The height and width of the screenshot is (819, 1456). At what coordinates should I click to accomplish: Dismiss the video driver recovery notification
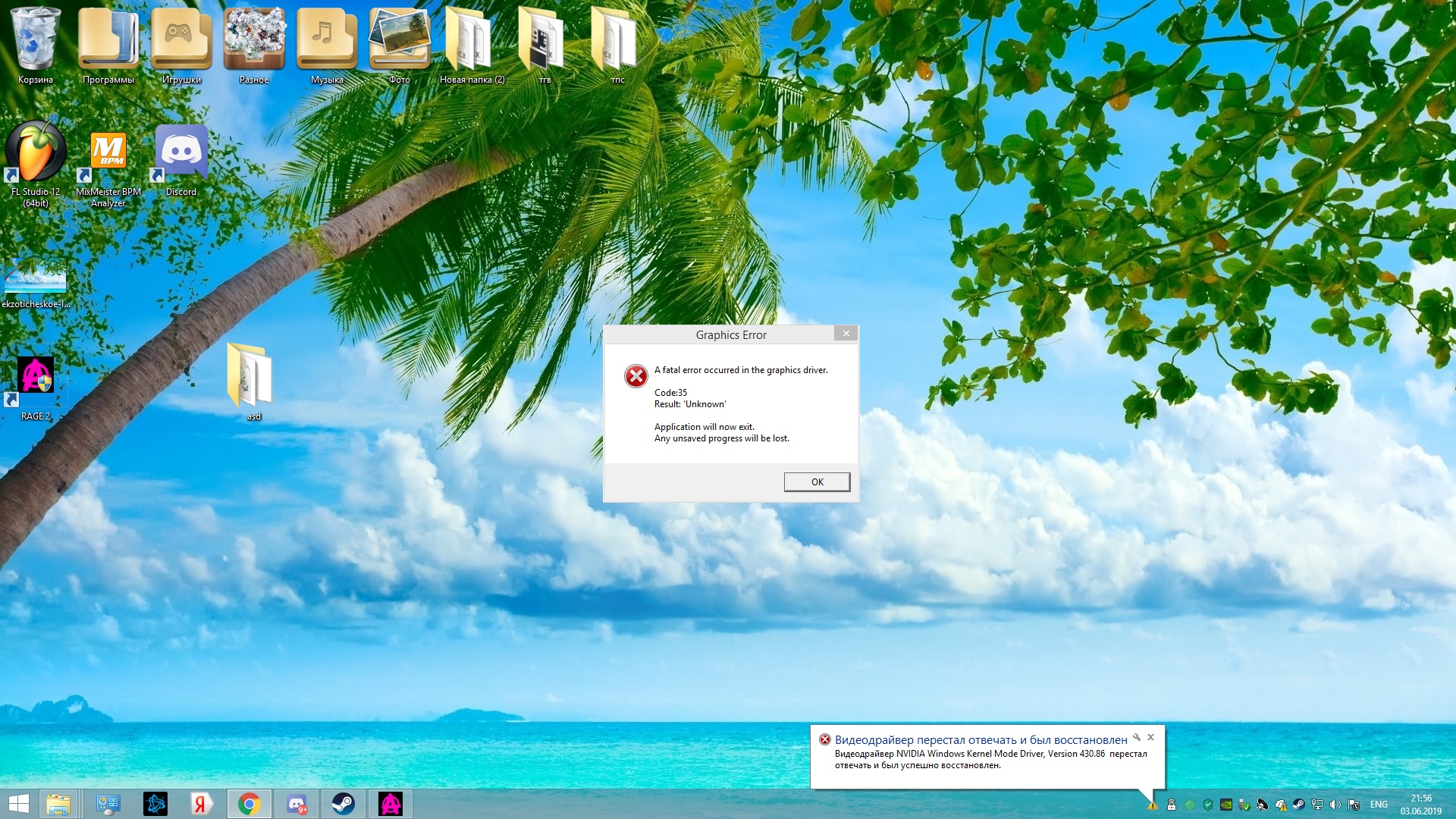[1150, 737]
